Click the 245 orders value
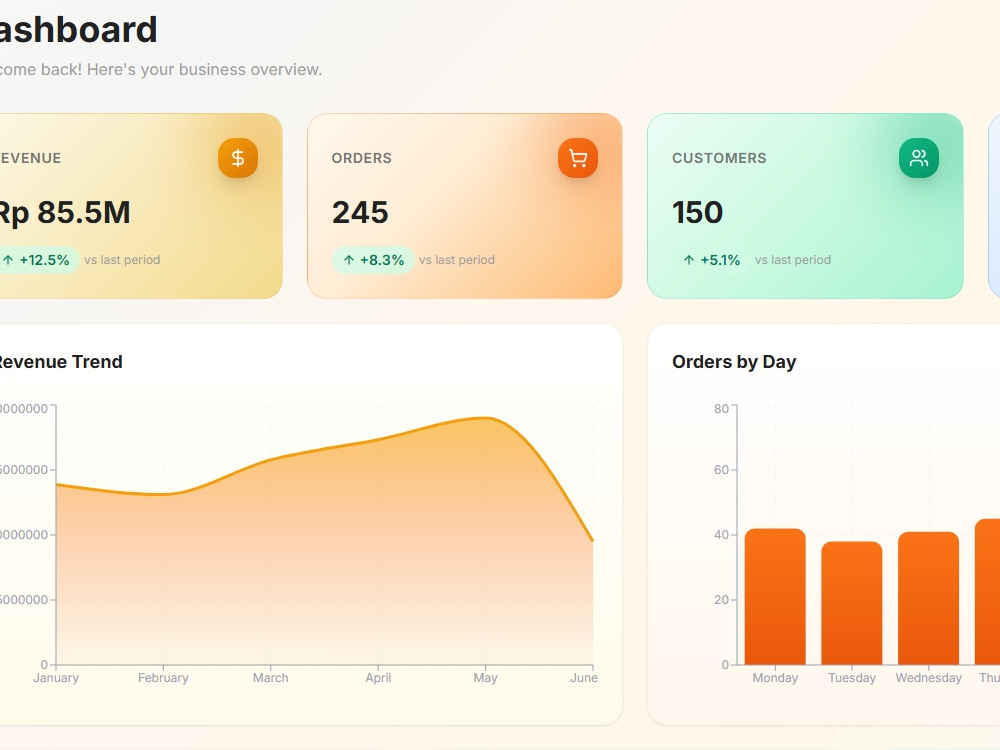Screen dimensions: 1000x750 coord(360,212)
